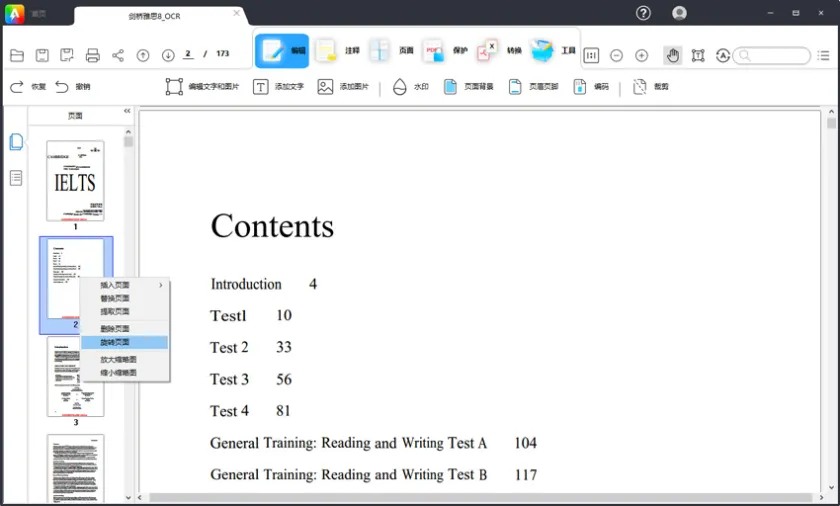Select the hand pan tool
The width and height of the screenshot is (840, 506).
(673, 55)
